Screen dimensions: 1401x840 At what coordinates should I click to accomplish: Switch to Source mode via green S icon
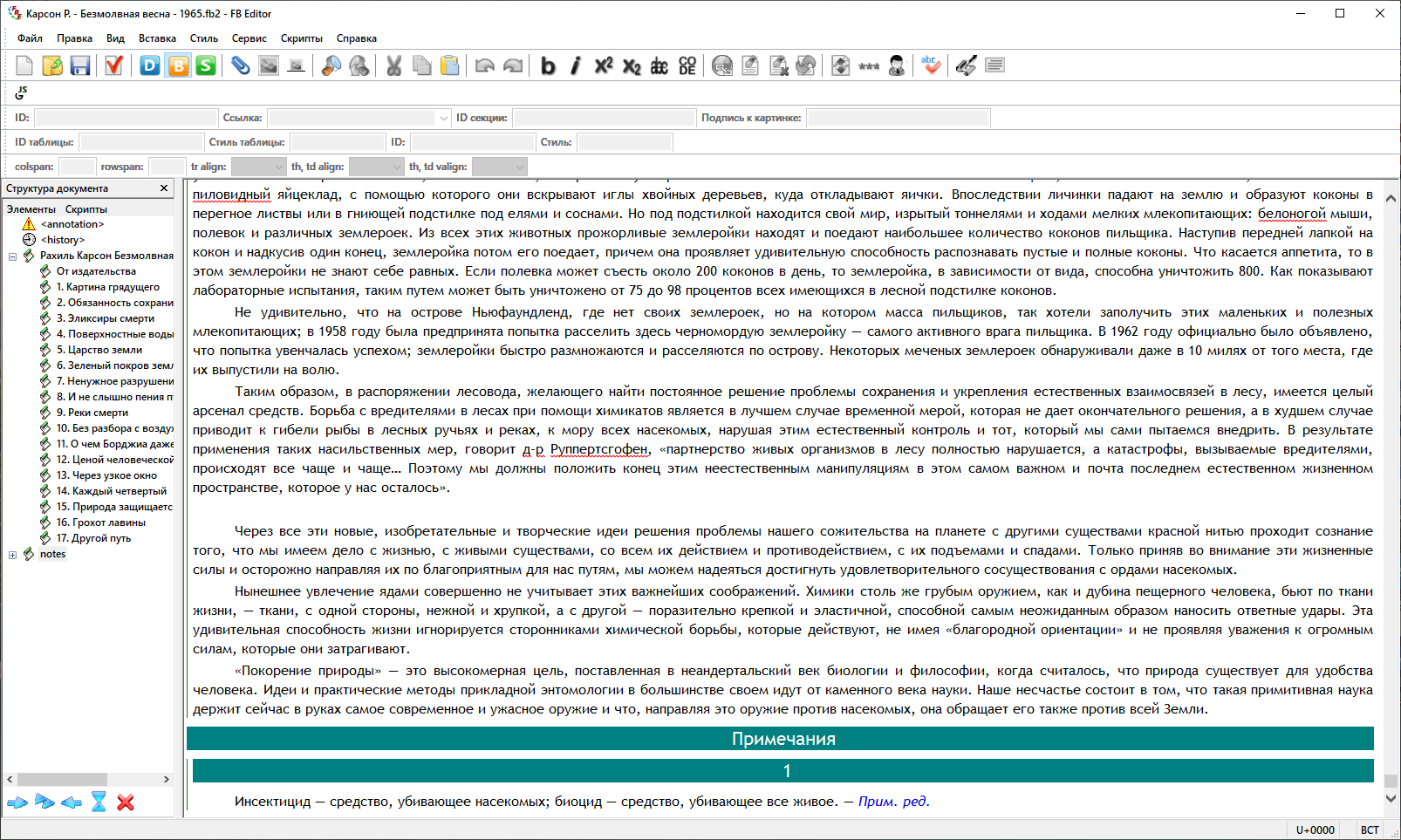(x=206, y=65)
